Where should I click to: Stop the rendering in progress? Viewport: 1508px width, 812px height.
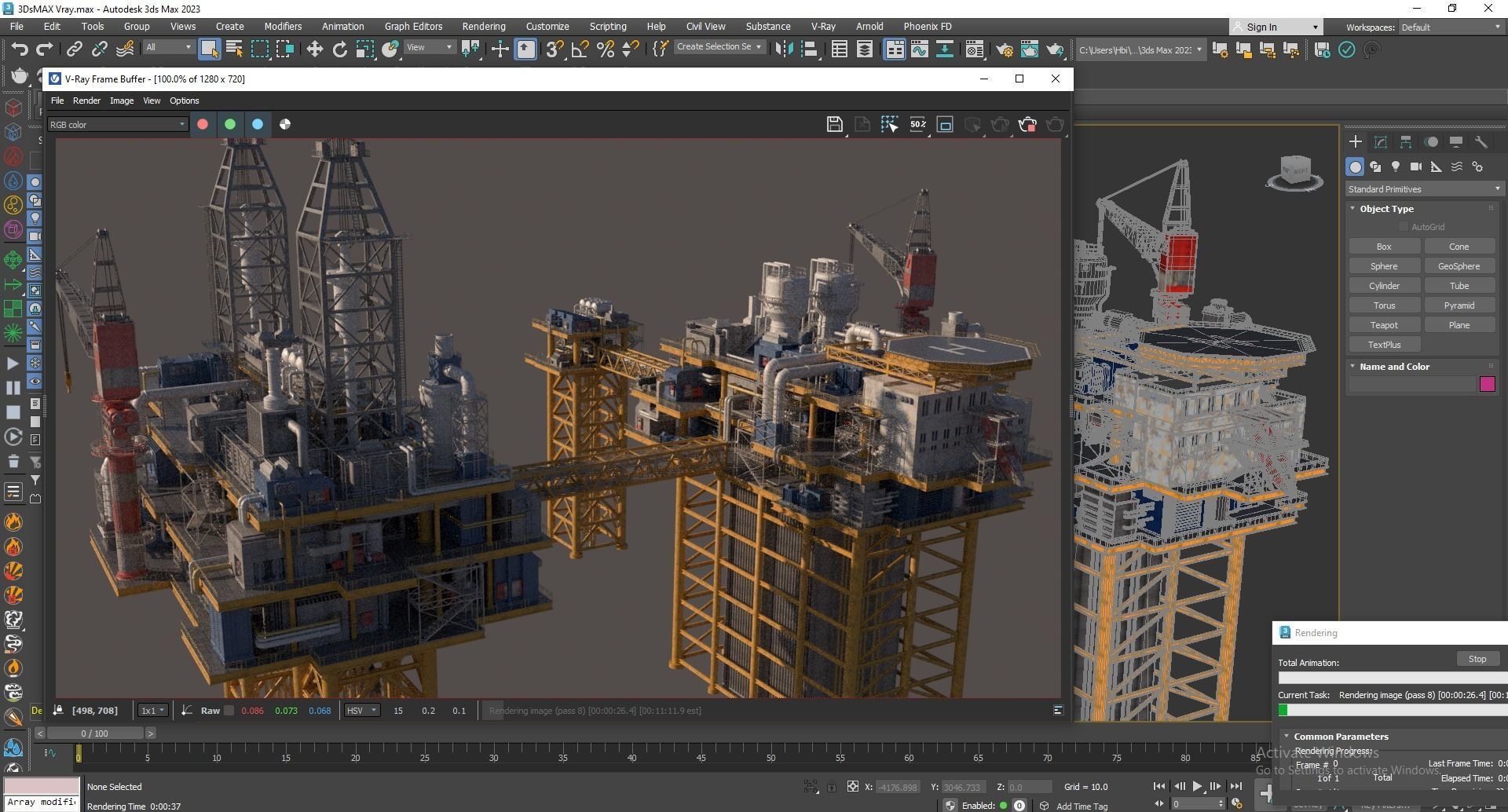point(1477,659)
